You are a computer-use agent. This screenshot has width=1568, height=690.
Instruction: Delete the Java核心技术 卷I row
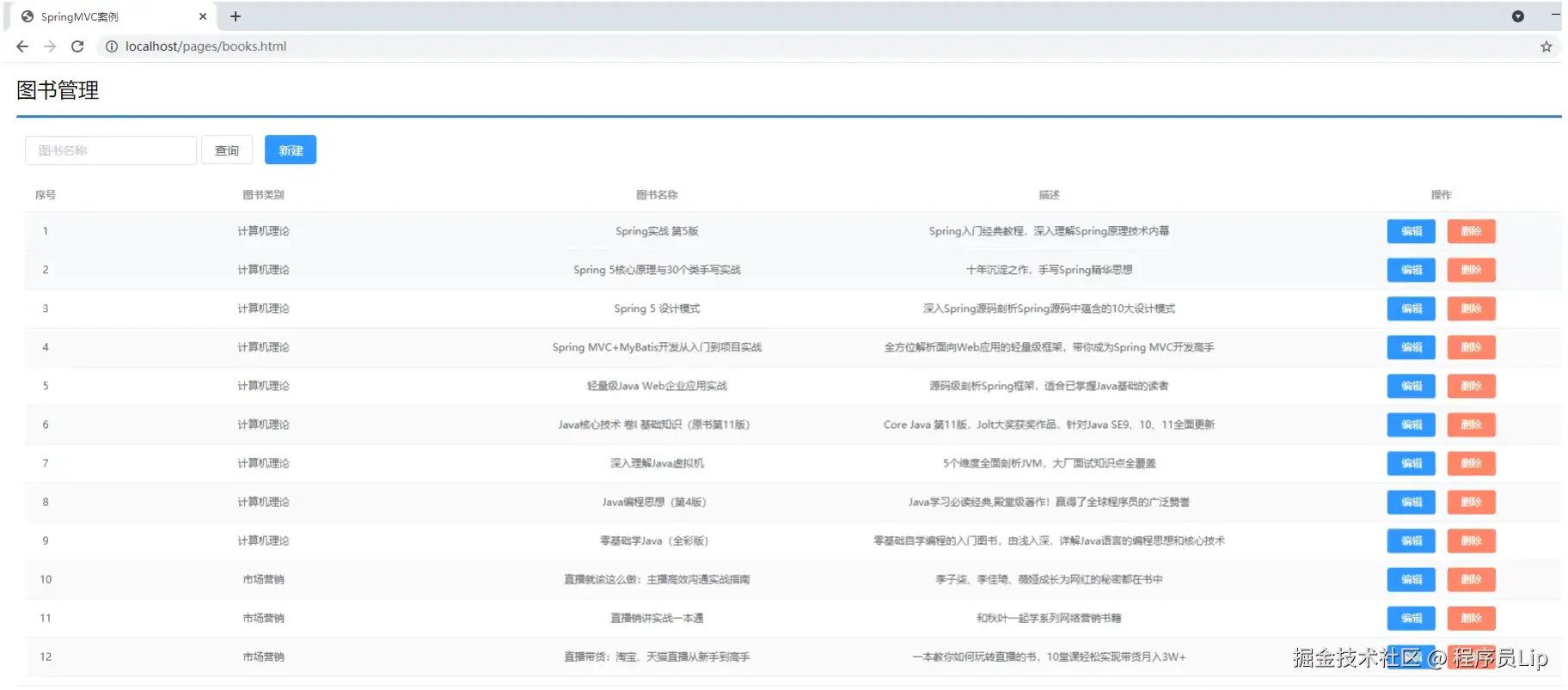(1471, 424)
